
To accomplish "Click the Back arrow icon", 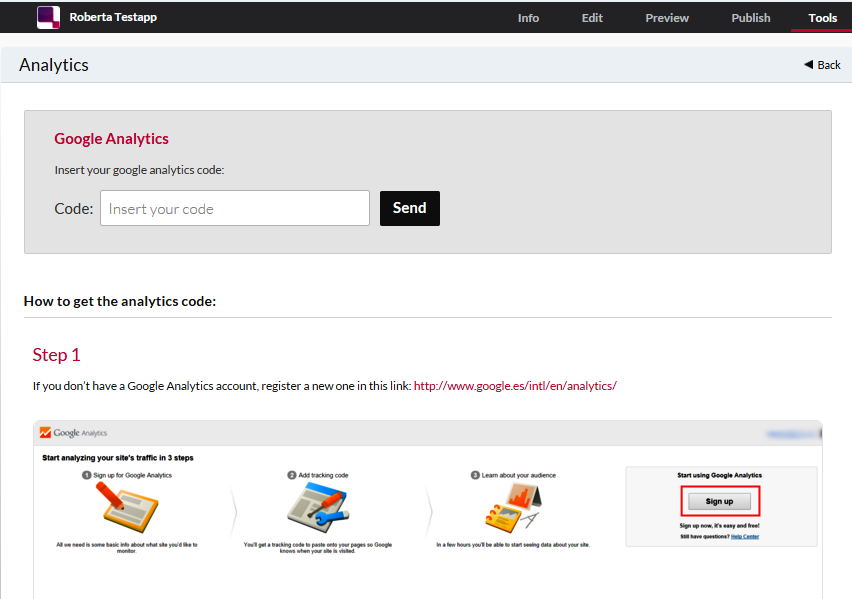I will [809, 65].
